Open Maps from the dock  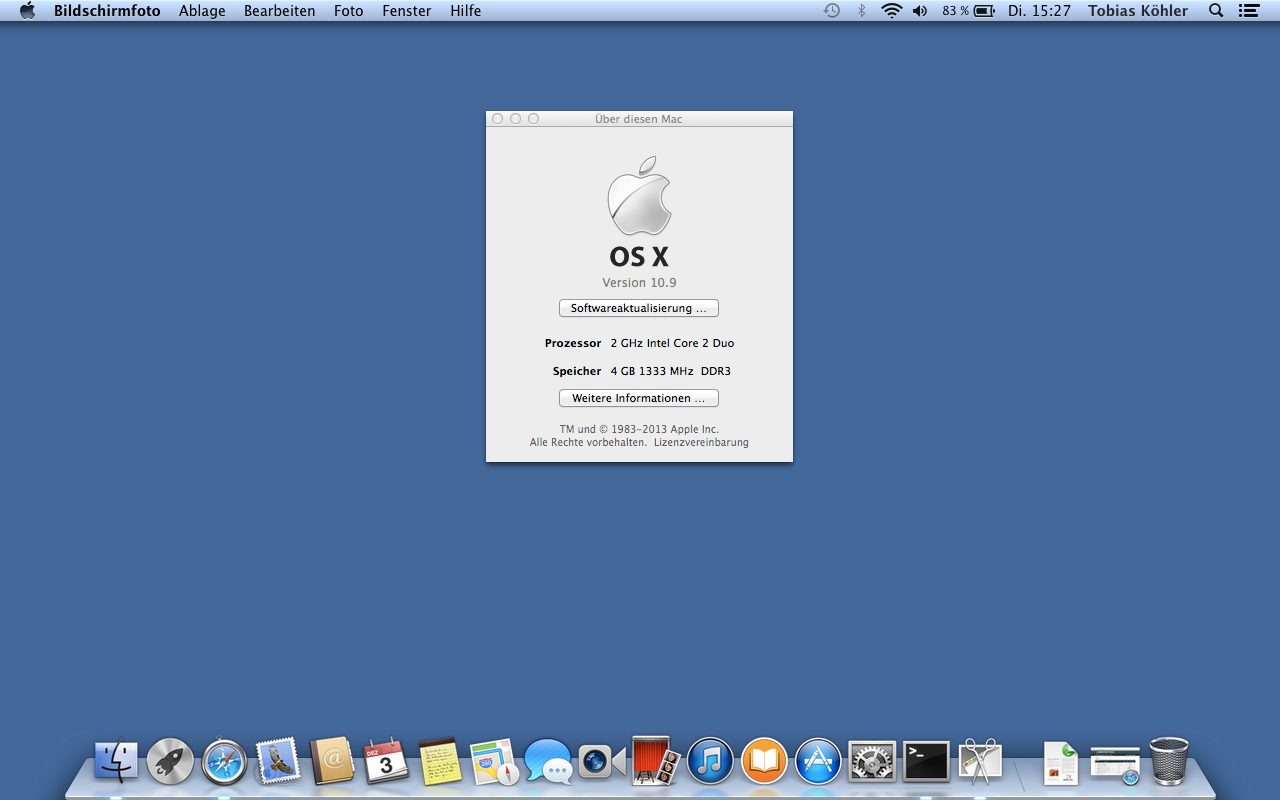[x=495, y=762]
